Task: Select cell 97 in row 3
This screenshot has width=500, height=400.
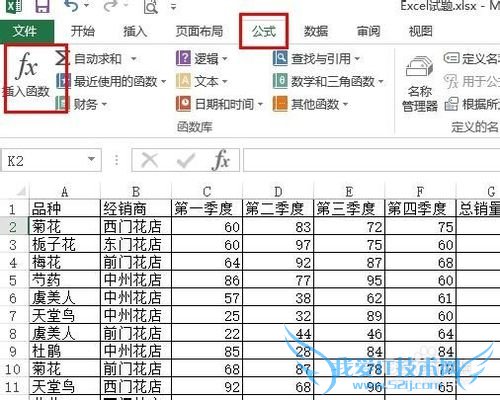Action: pos(278,245)
